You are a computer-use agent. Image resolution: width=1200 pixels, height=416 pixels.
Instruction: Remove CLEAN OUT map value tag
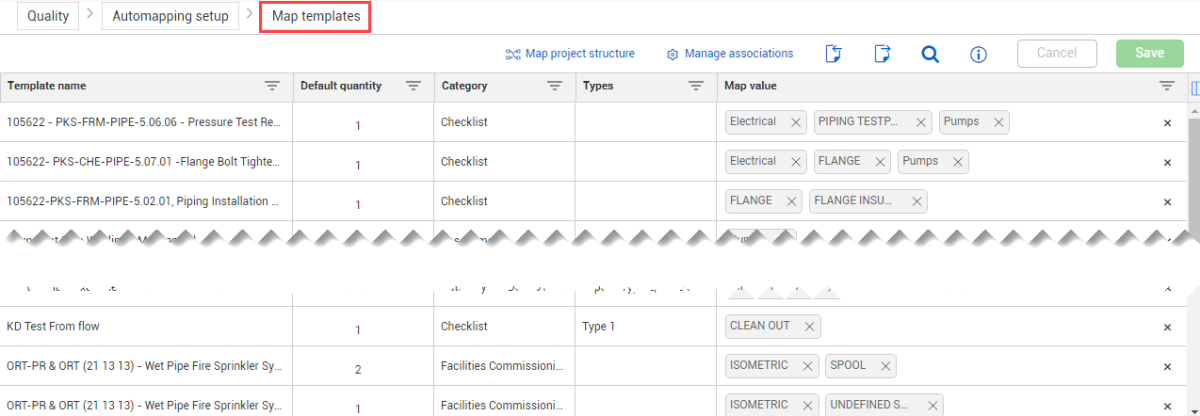(x=809, y=326)
